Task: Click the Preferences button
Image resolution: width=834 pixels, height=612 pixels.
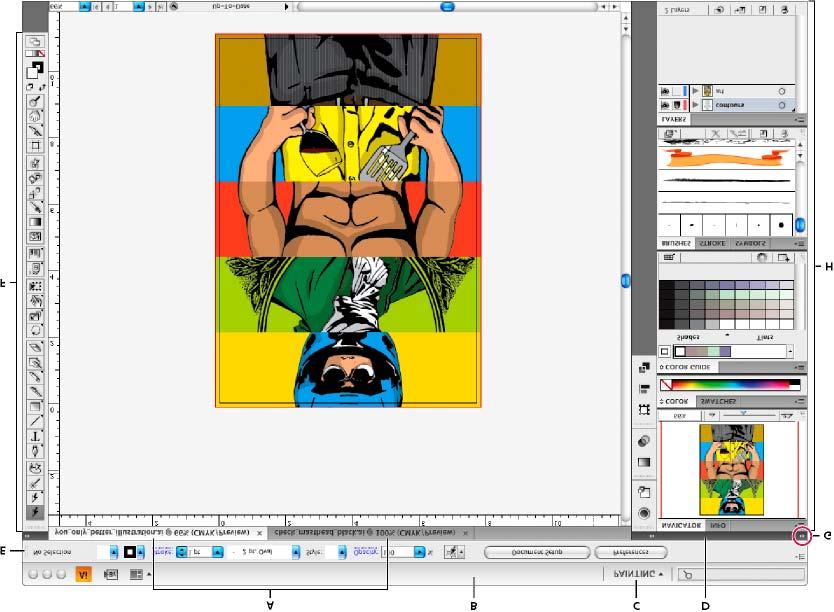Action: (630, 552)
